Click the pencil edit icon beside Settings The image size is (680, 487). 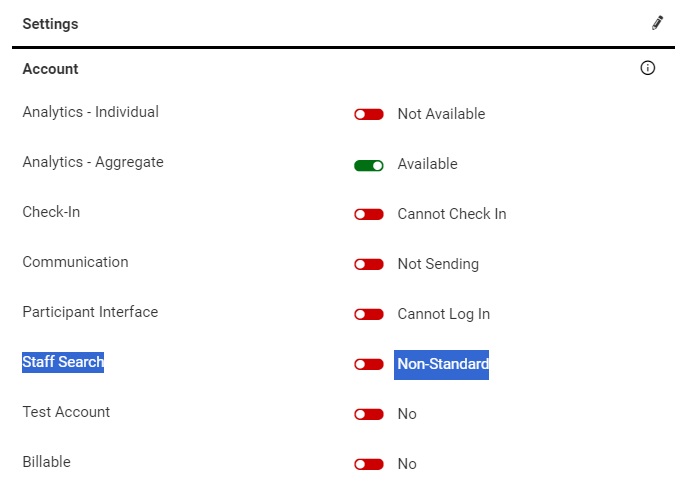(657, 23)
